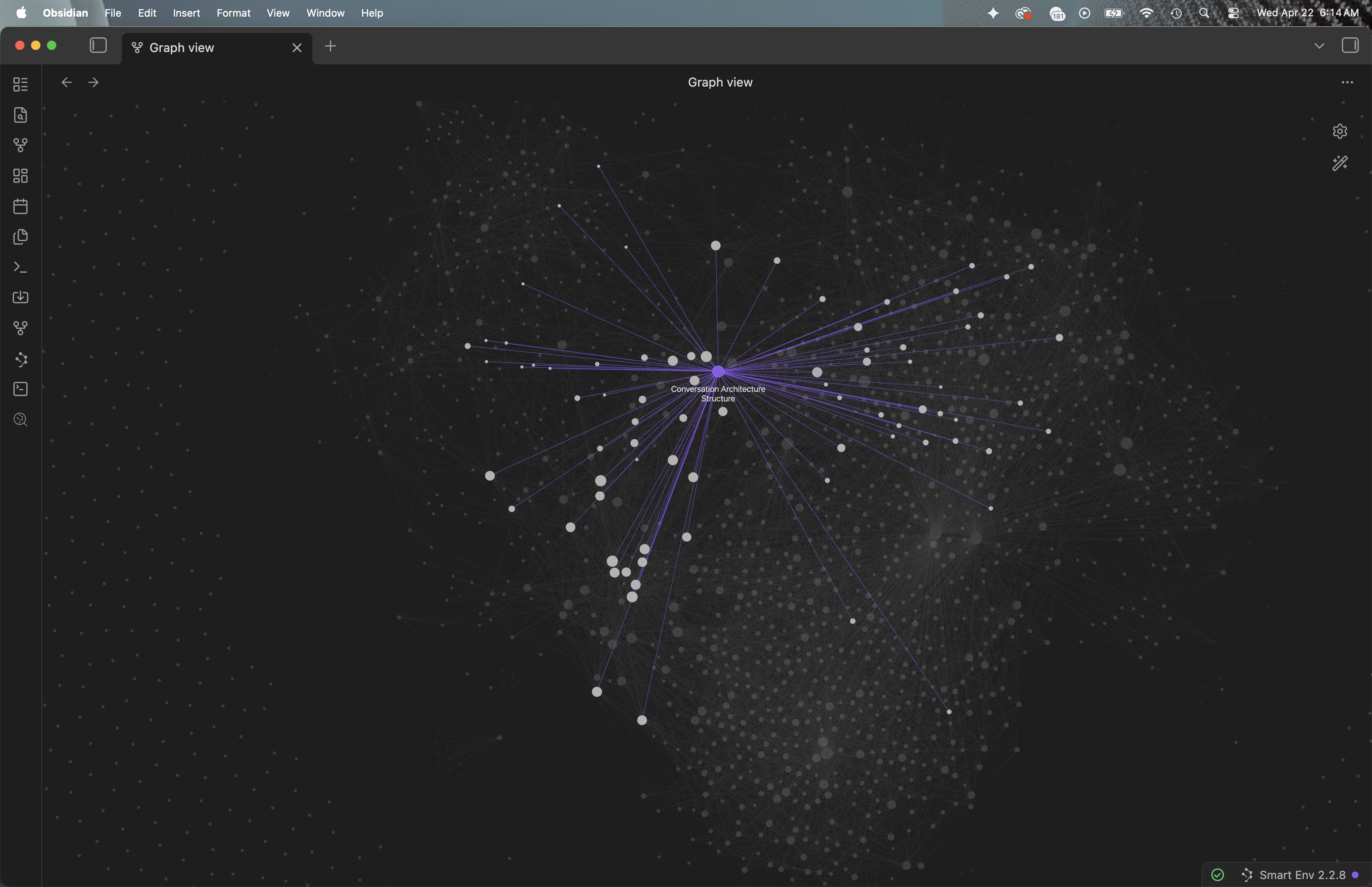Open today's daily note calendar icon
The image size is (1372, 887).
[20, 206]
